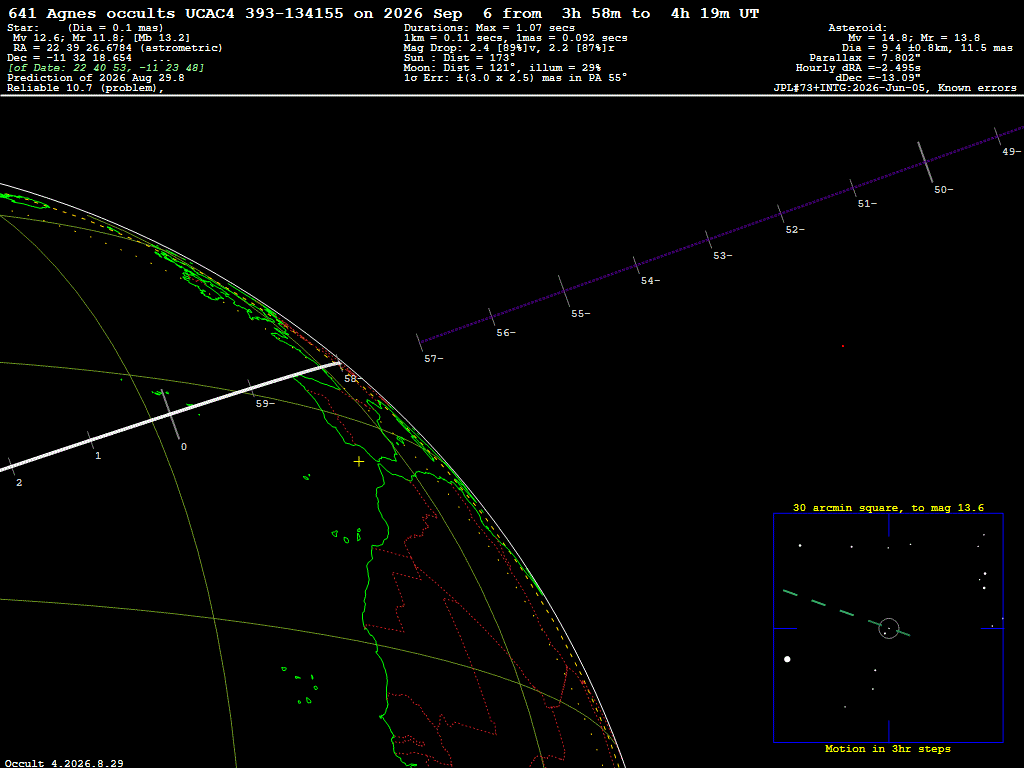Click the Occult 4.2026.8.29 version text
The width and height of the screenshot is (1024, 768).
(x=64, y=763)
